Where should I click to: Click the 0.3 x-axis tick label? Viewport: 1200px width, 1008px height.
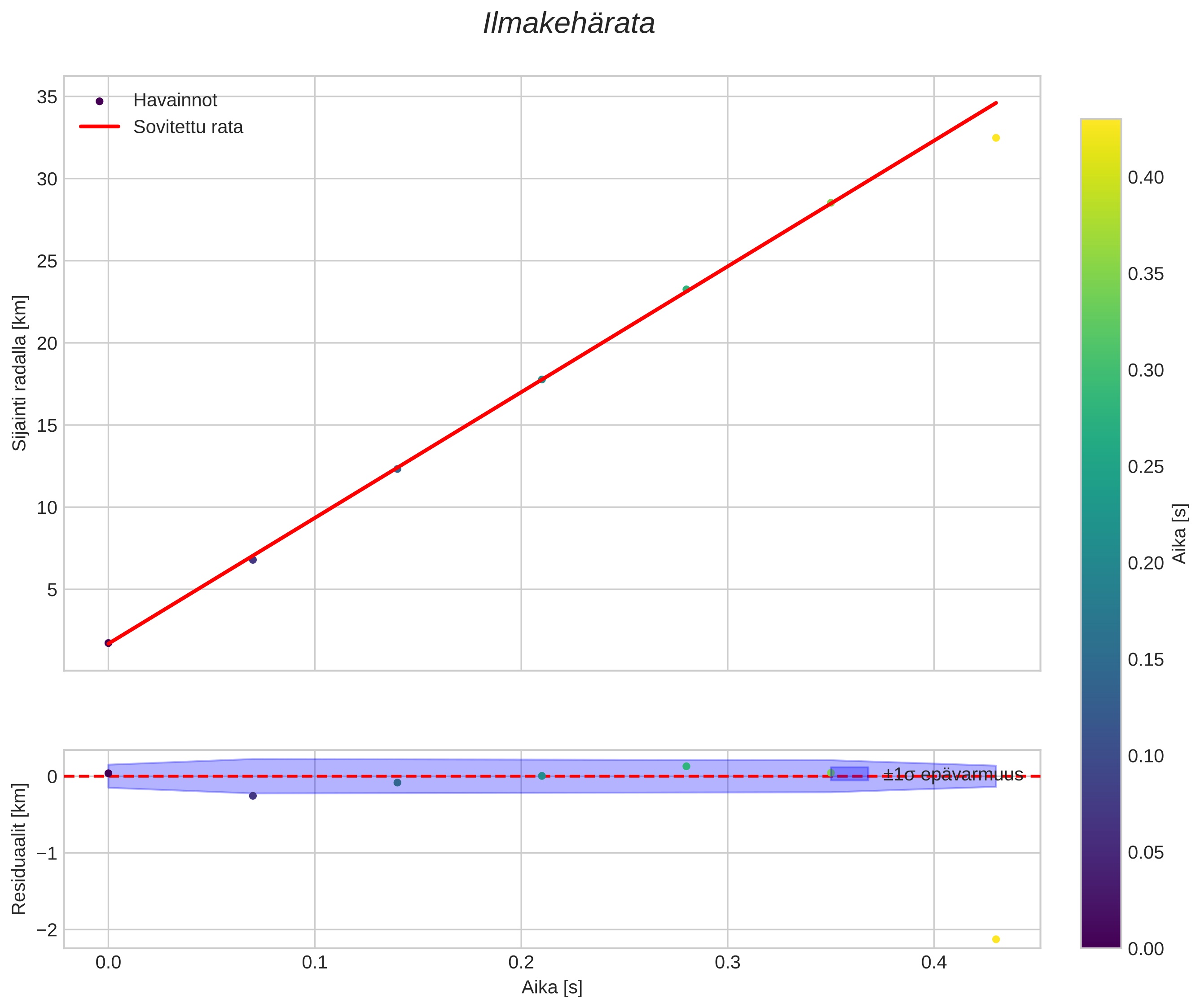tap(727, 963)
